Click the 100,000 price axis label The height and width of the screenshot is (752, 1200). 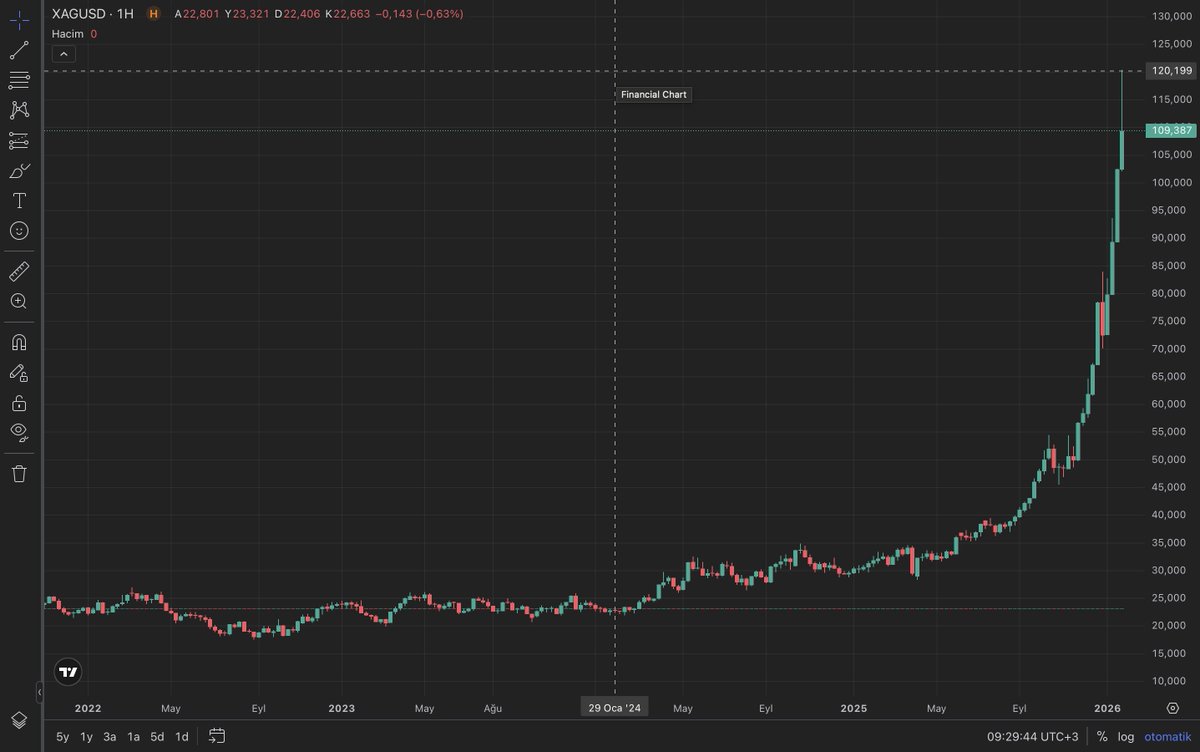point(1171,182)
